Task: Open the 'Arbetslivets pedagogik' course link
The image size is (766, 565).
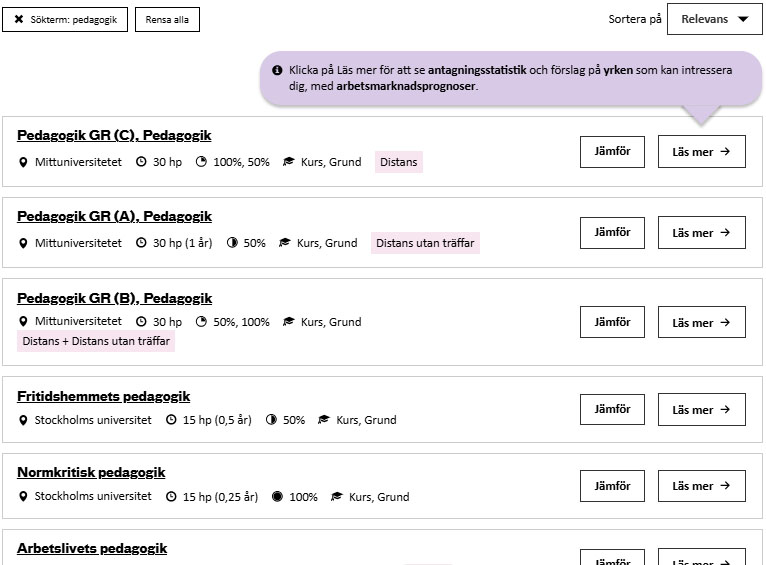Action: 92,549
